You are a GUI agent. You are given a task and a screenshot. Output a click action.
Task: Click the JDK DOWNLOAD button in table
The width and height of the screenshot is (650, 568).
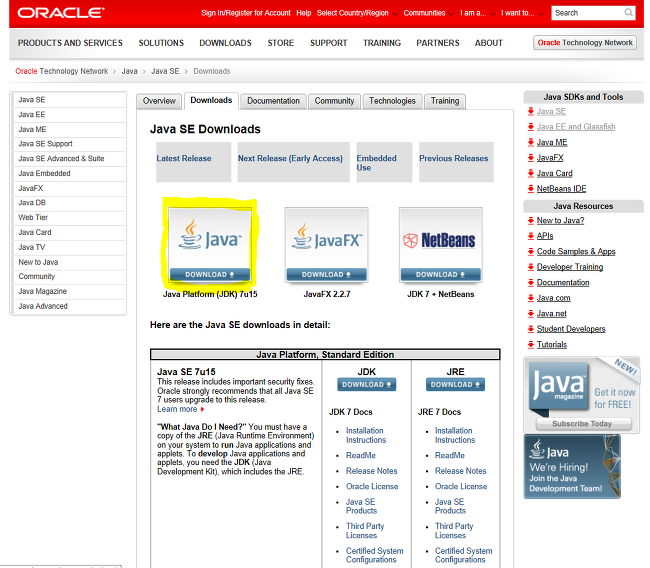pos(366,384)
